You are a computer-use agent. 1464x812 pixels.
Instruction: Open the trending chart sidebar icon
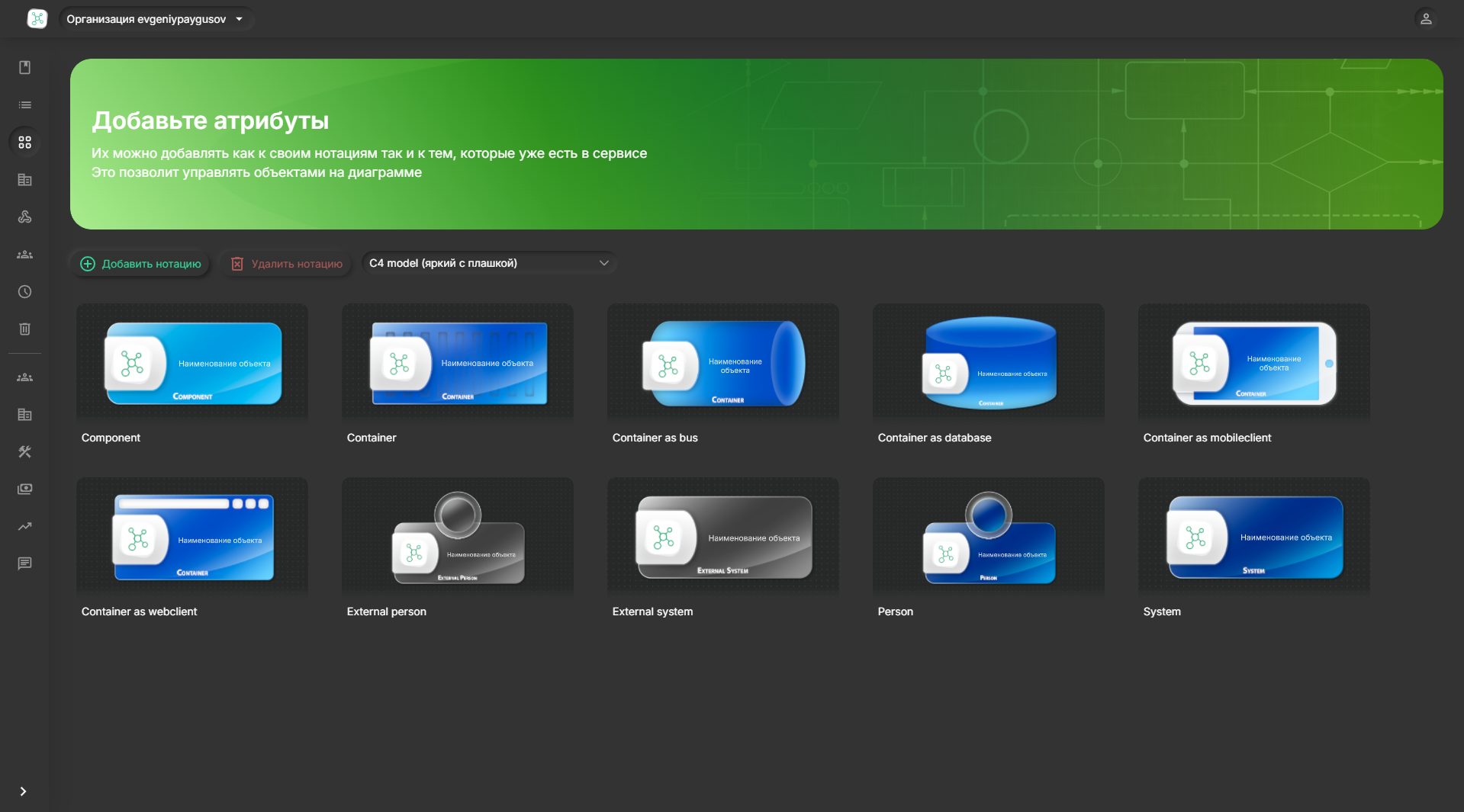tap(24, 527)
